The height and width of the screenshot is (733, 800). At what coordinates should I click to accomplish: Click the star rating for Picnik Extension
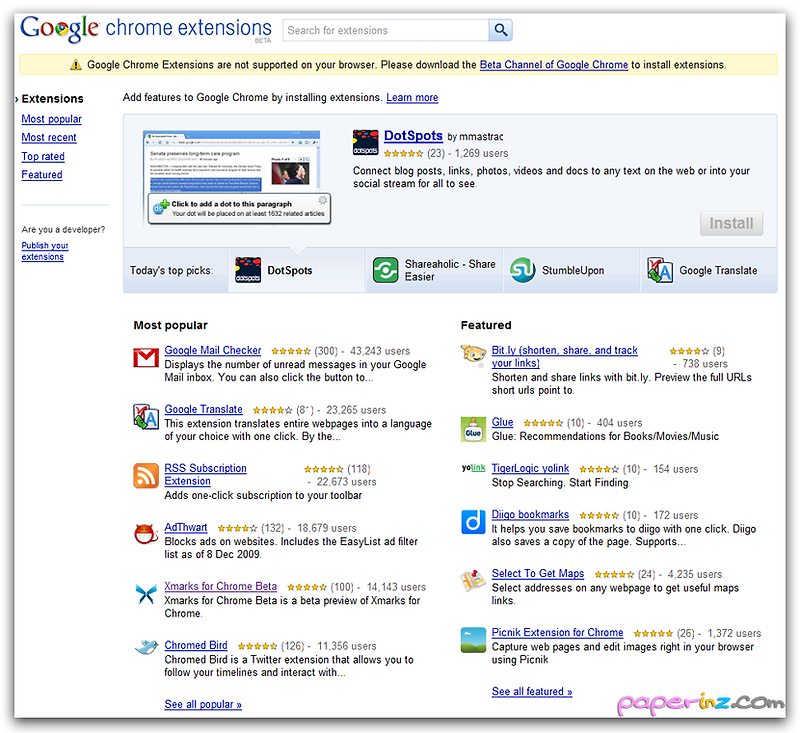click(653, 634)
